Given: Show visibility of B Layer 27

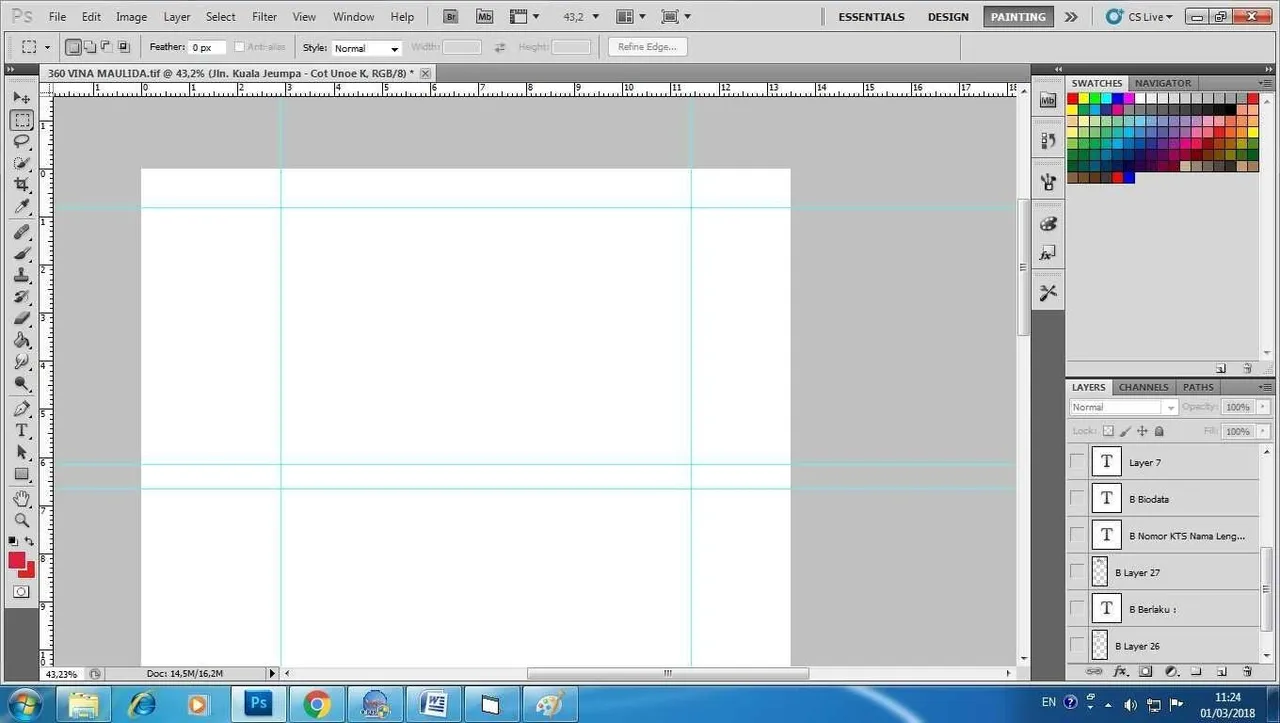Looking at the screenshot, I should click(x=1077, y=572).
